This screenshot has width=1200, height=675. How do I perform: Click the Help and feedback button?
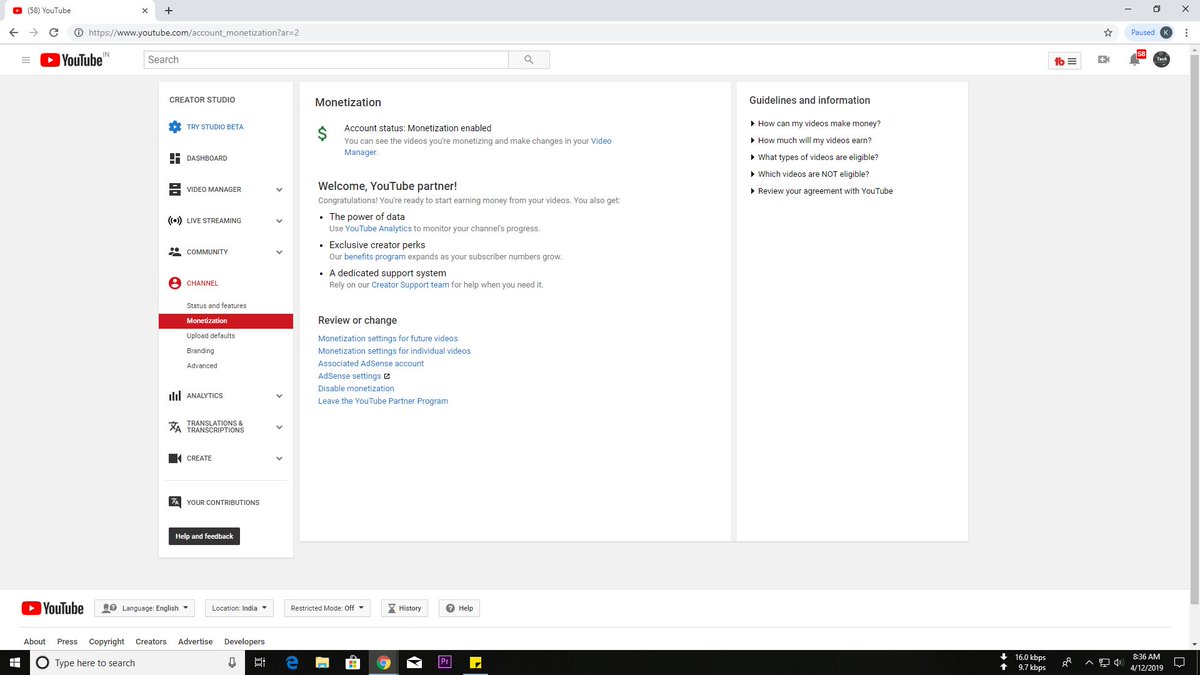pos(204,536)
